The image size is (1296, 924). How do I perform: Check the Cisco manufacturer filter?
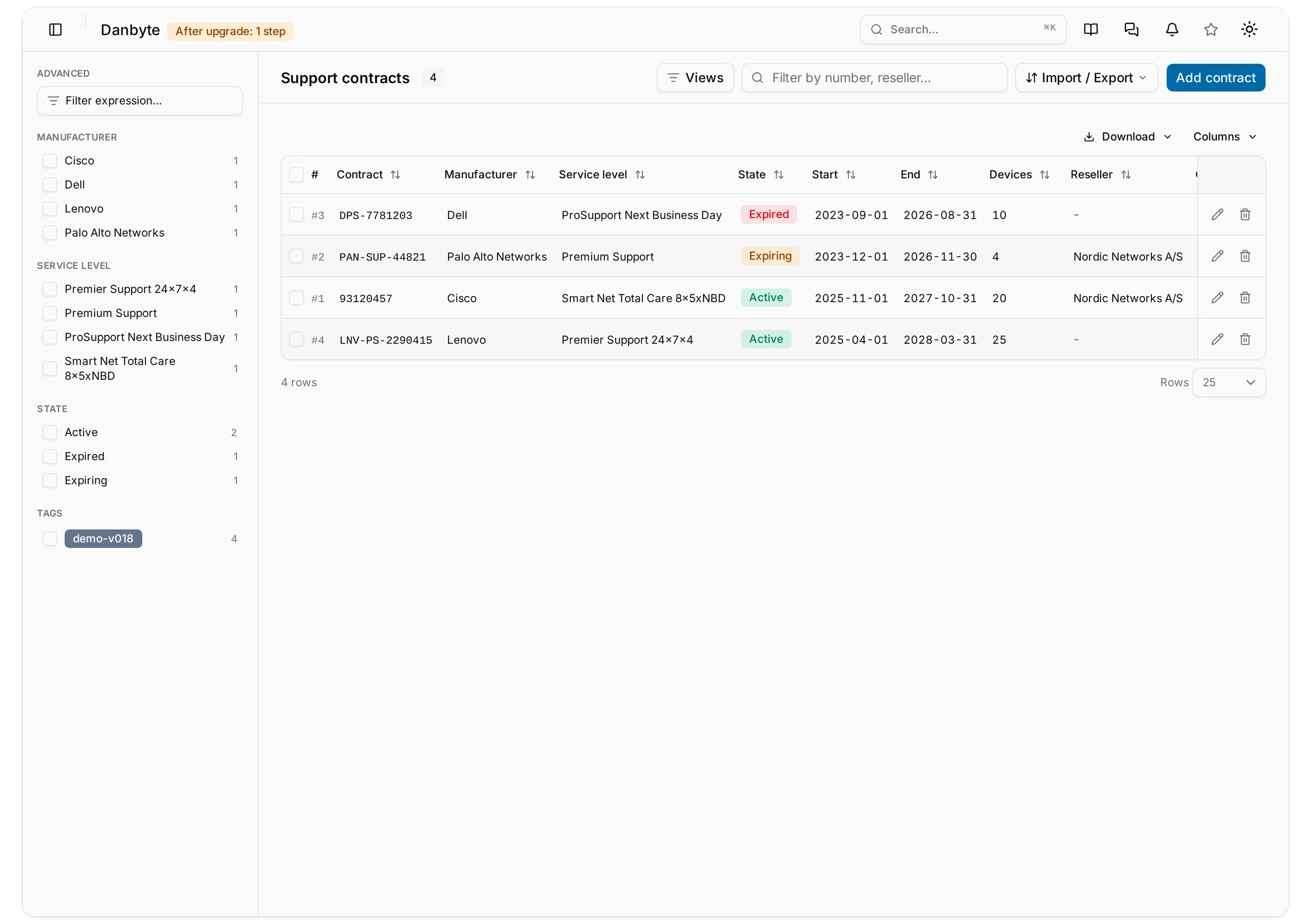pyautogui.click(x=50, y=161)
